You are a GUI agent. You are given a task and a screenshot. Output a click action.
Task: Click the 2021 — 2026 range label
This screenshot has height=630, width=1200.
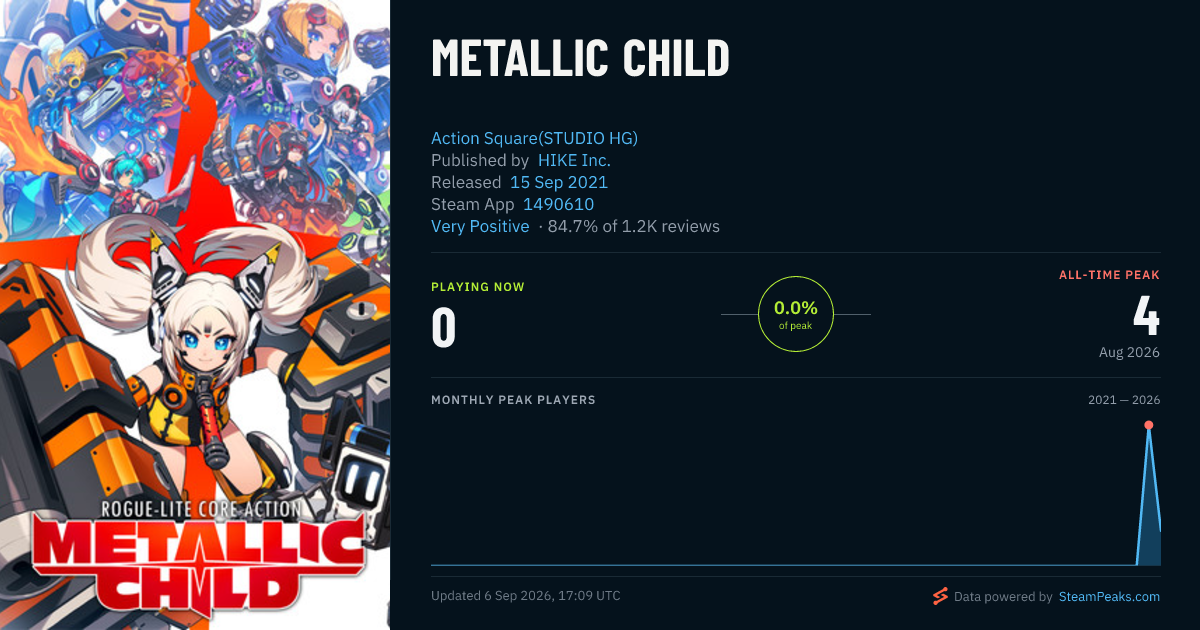point(1124,400)
